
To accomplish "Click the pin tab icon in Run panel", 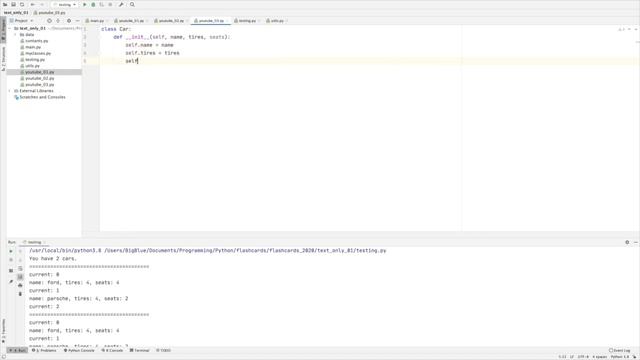I will 11,282.
